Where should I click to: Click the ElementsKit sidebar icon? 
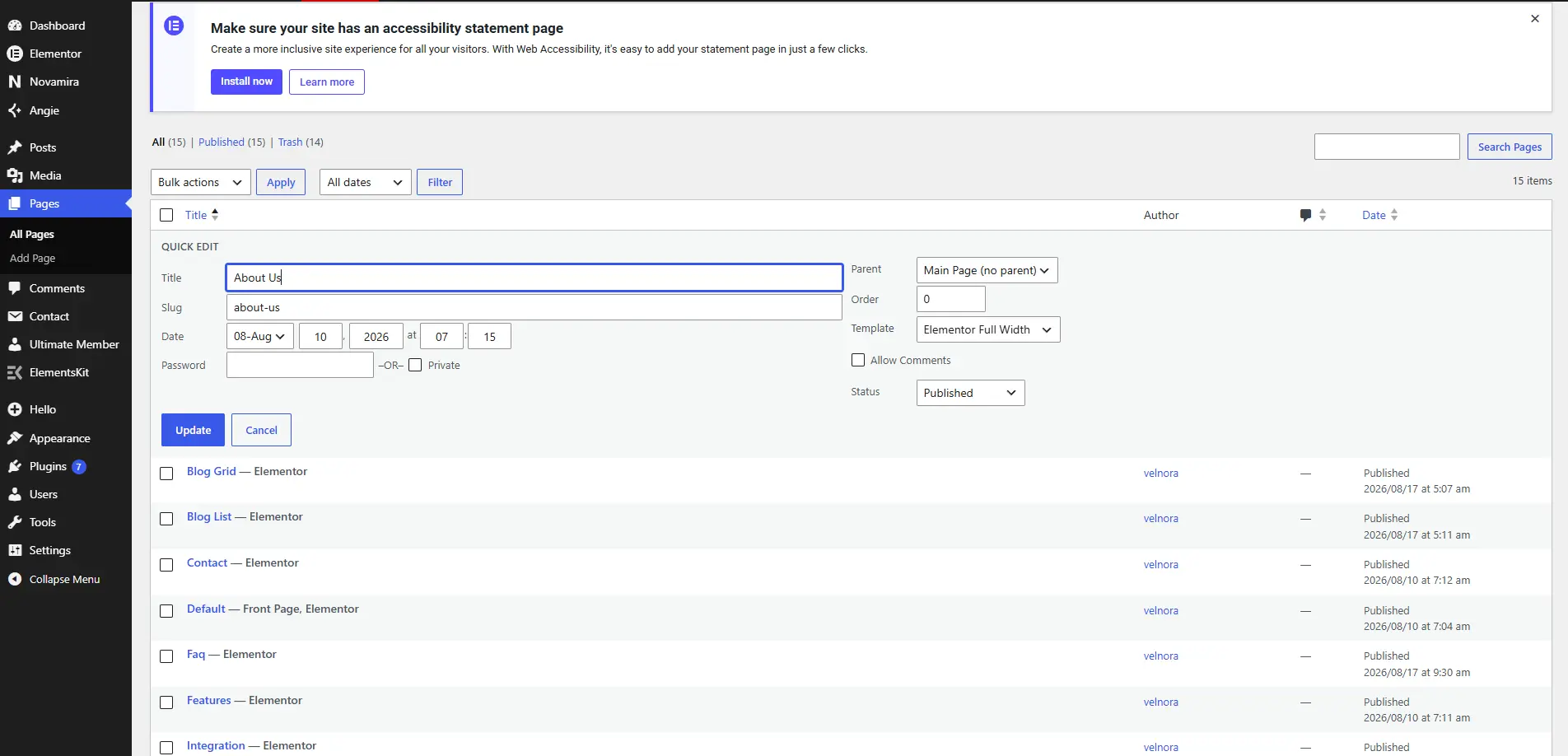click(15, 372)
